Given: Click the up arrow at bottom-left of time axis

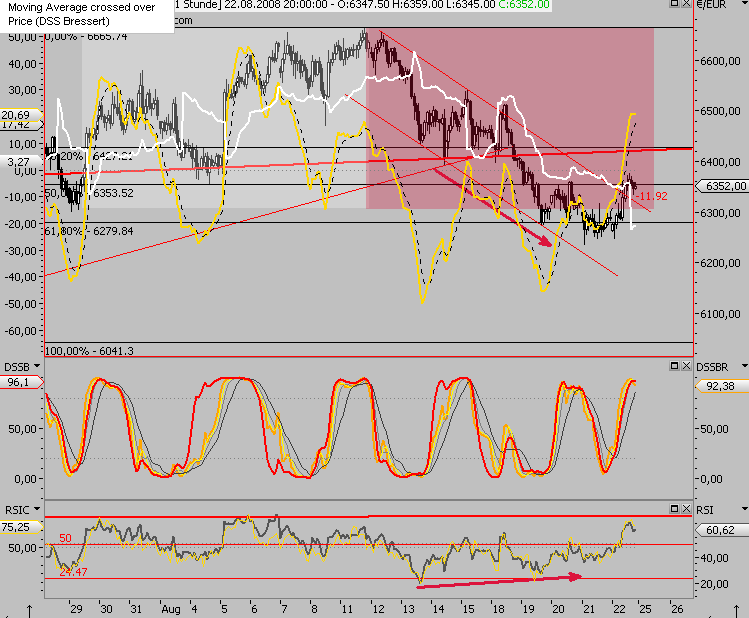Looking at the screenshot, I should (x=31, y=609).
